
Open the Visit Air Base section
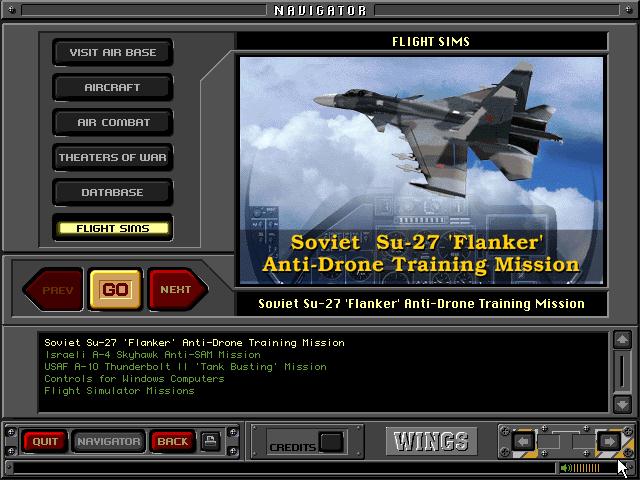pos(113,52)
